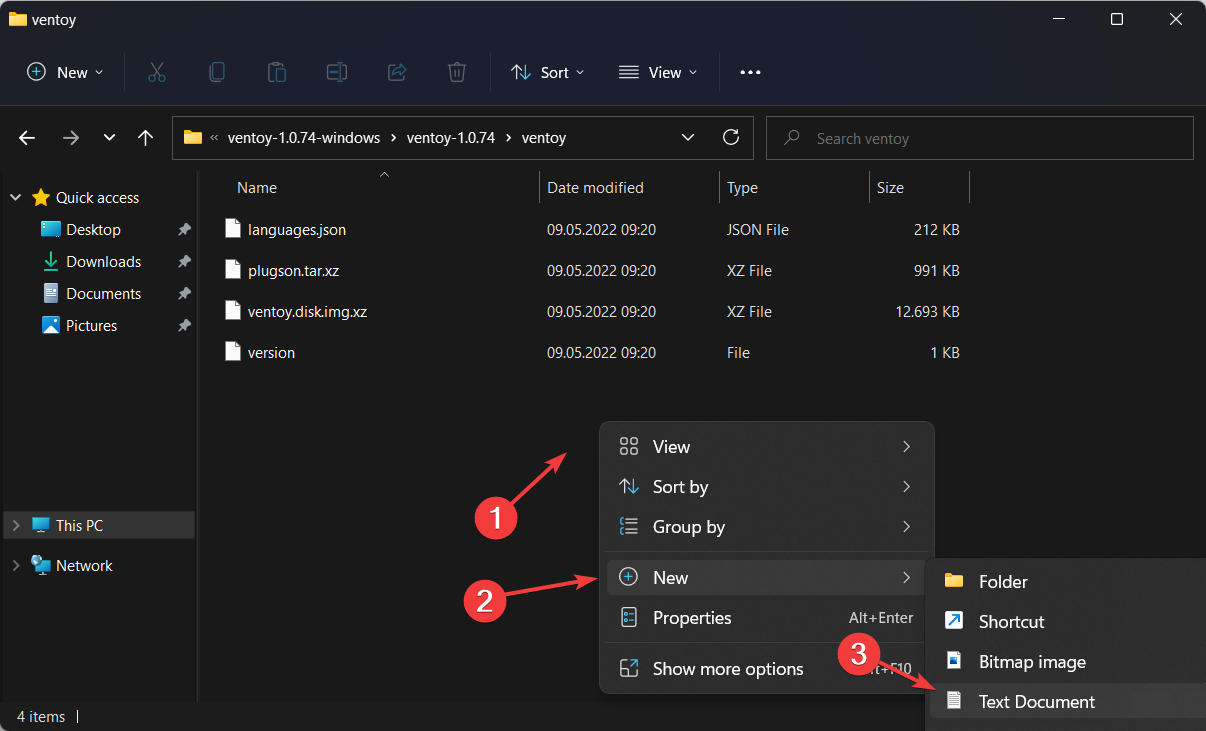Unpin Downloads using its pin icon
Viewport: 1206px width, 731px height.
184,261
